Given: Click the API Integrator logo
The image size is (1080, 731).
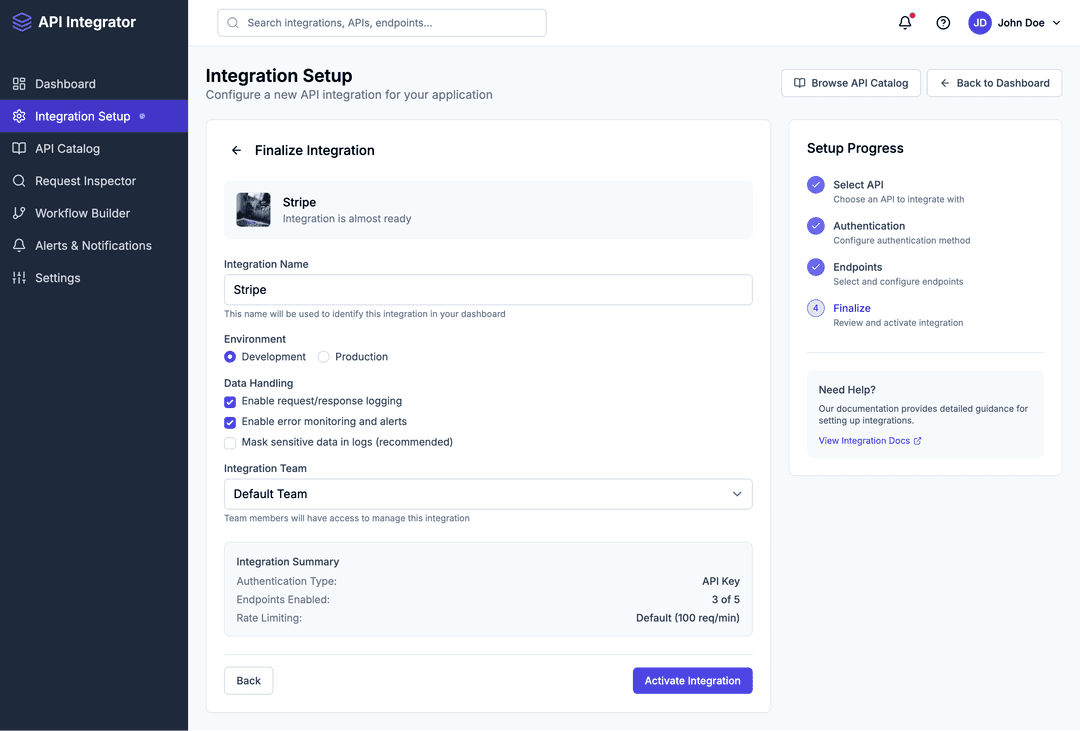Looking at the screenshot, I should [x=76, y=21].
